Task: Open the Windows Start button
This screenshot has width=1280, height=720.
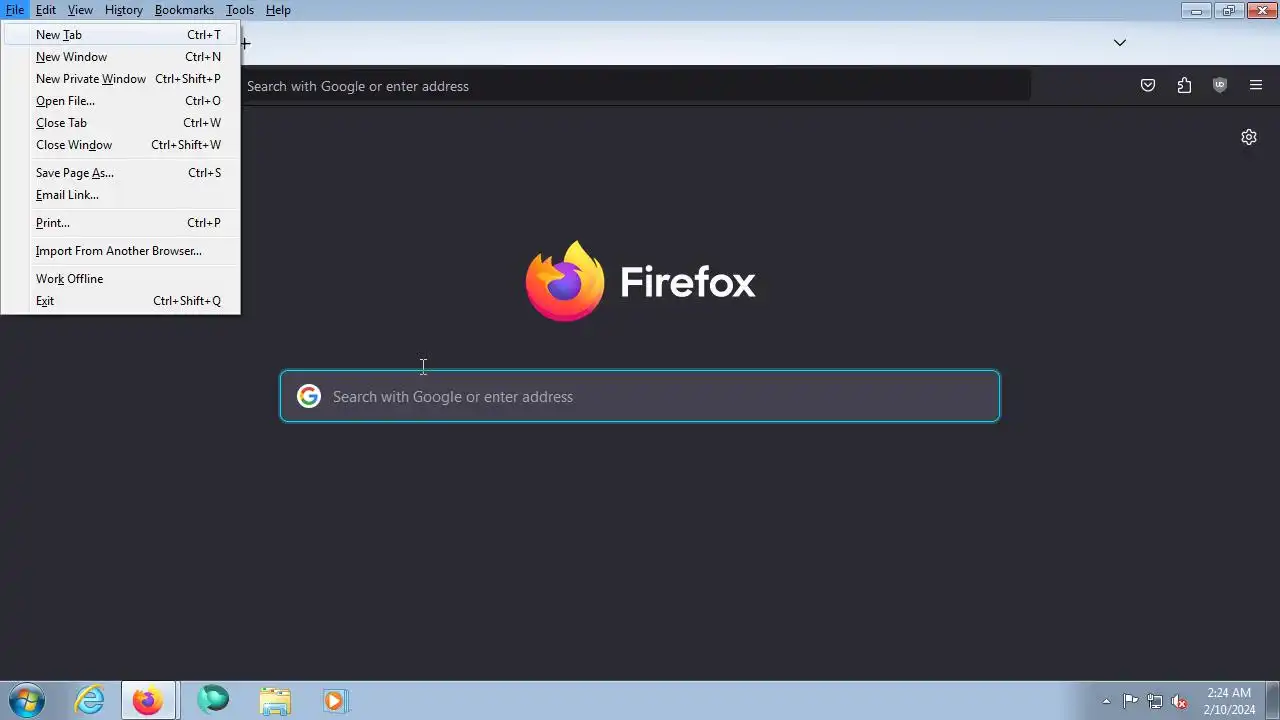Action: (27, 700)
